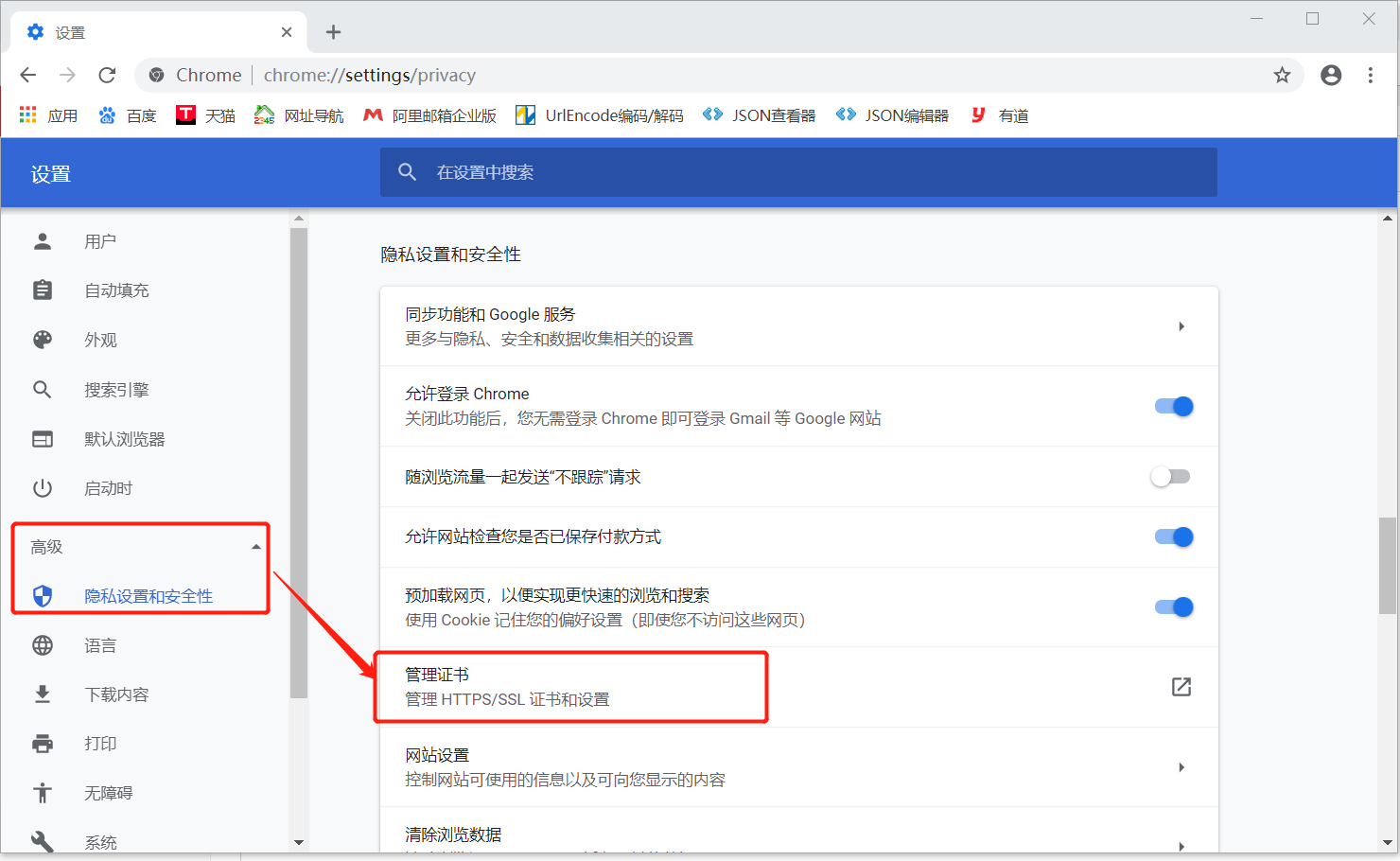Open 同步功能和 Google 服务 row arrow
The image size is (1400, 861).
[x=1181, y=326]
